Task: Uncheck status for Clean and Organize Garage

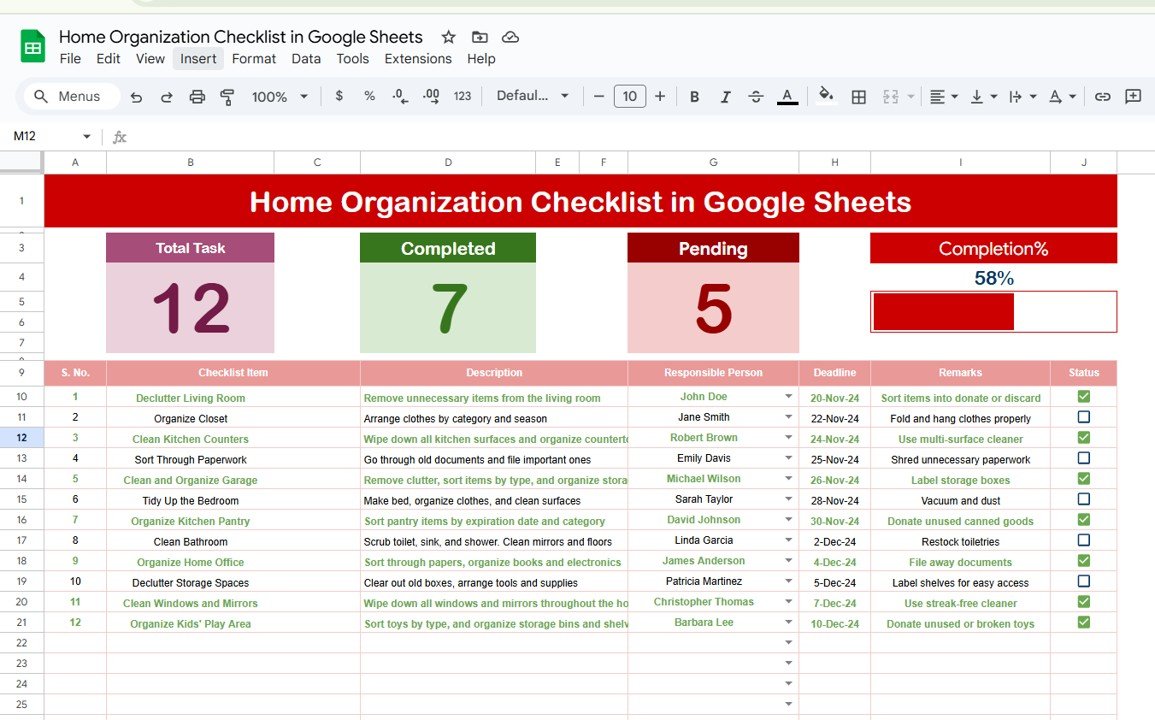Action: tap(1084, 479)
